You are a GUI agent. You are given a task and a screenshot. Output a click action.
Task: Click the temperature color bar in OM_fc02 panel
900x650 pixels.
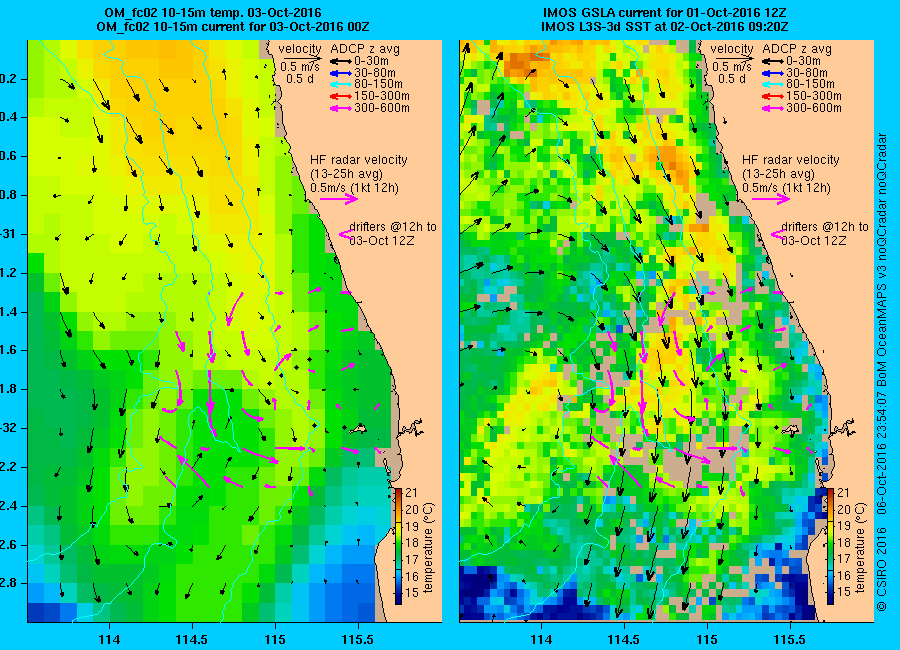[x=398, y=546]
